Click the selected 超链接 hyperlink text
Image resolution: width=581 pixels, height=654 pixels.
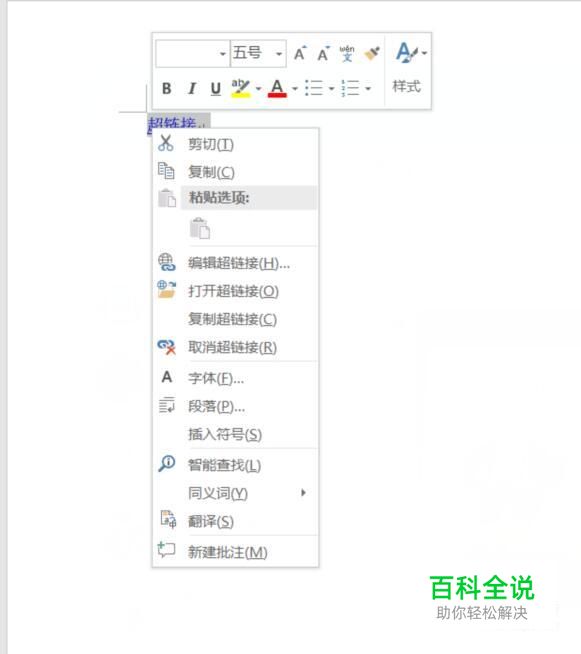pos(172,123)
